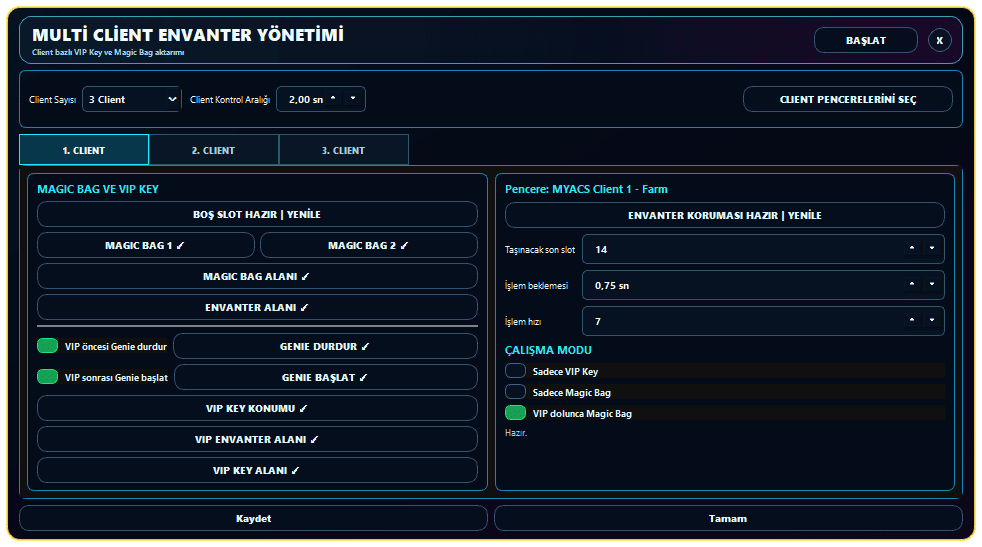Close the window with the X button
The width and height of the screenshot is (982, 547).
coord(939,40)
